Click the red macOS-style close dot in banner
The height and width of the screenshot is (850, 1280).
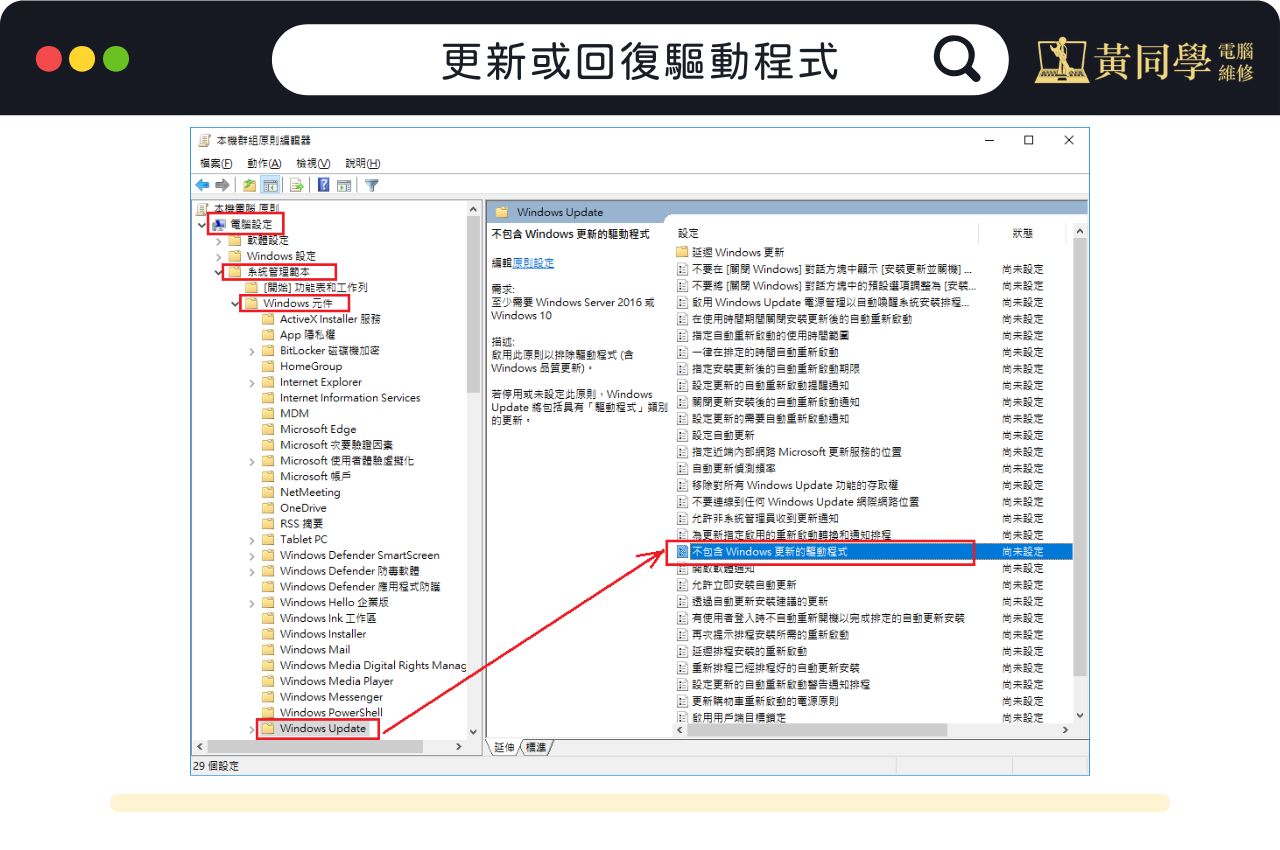click(x=48, y=59)
